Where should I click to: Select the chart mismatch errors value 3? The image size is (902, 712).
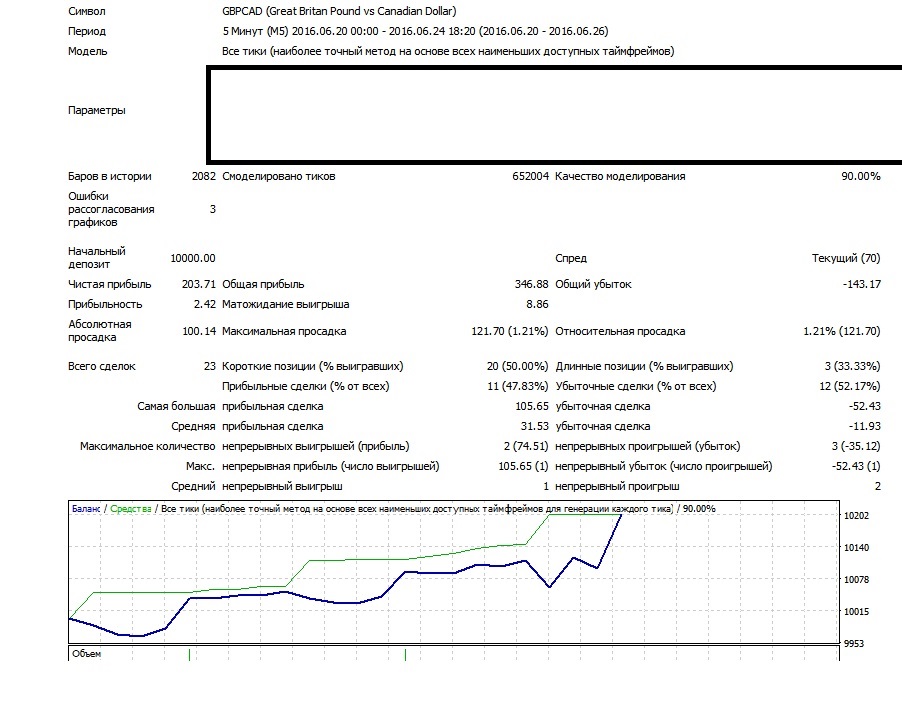[x=213, y=209]
